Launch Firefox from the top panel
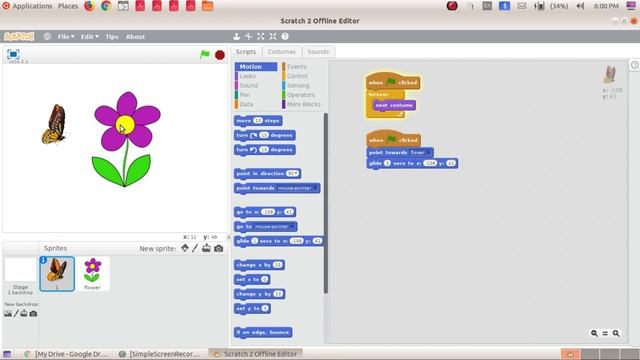The height and width of the screenshot is (360, 640). click(89, 6)
